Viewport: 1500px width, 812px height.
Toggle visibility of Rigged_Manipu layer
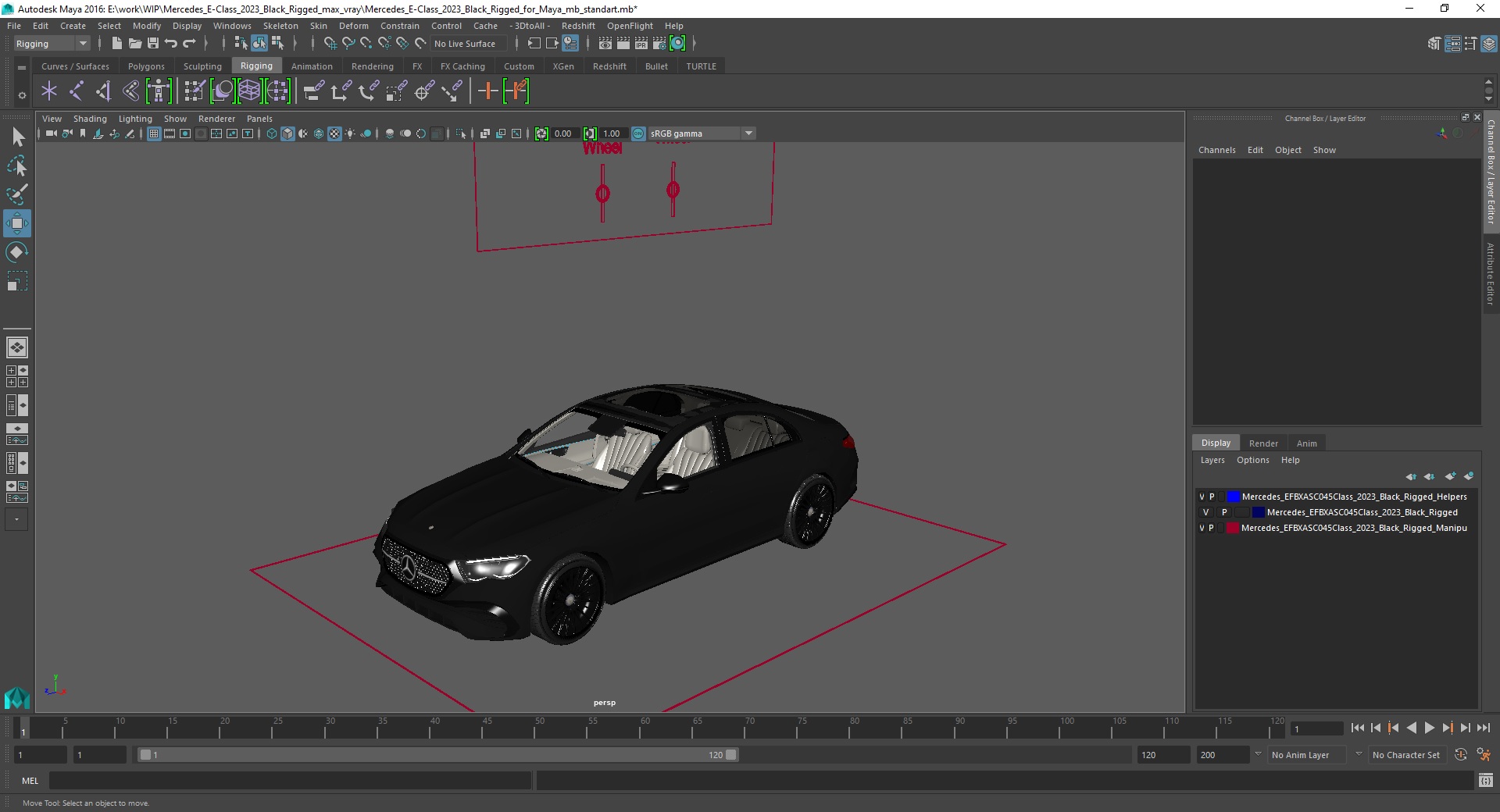[x=1202, y=528]
